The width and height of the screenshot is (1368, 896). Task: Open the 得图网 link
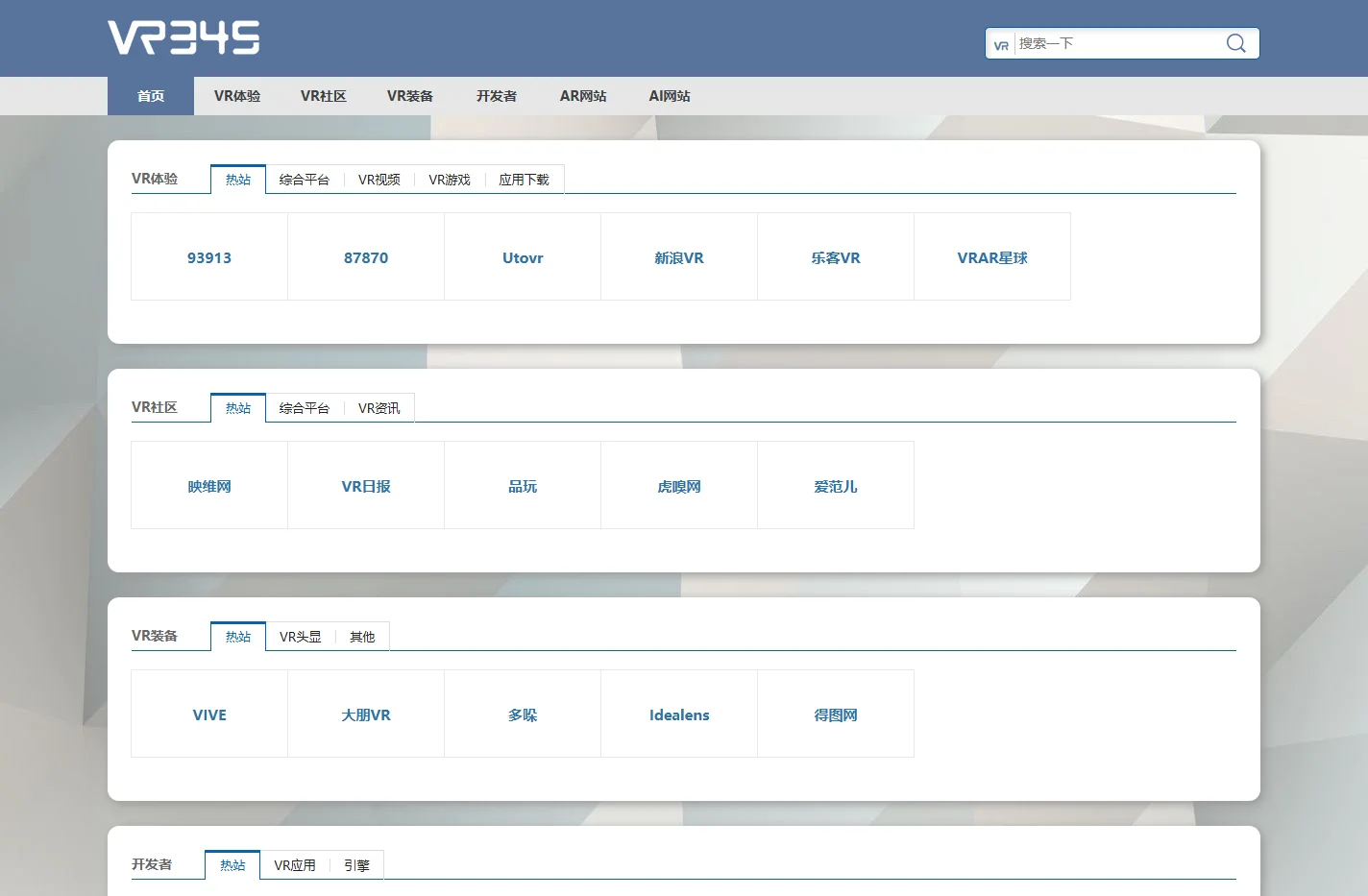(836, 714)
